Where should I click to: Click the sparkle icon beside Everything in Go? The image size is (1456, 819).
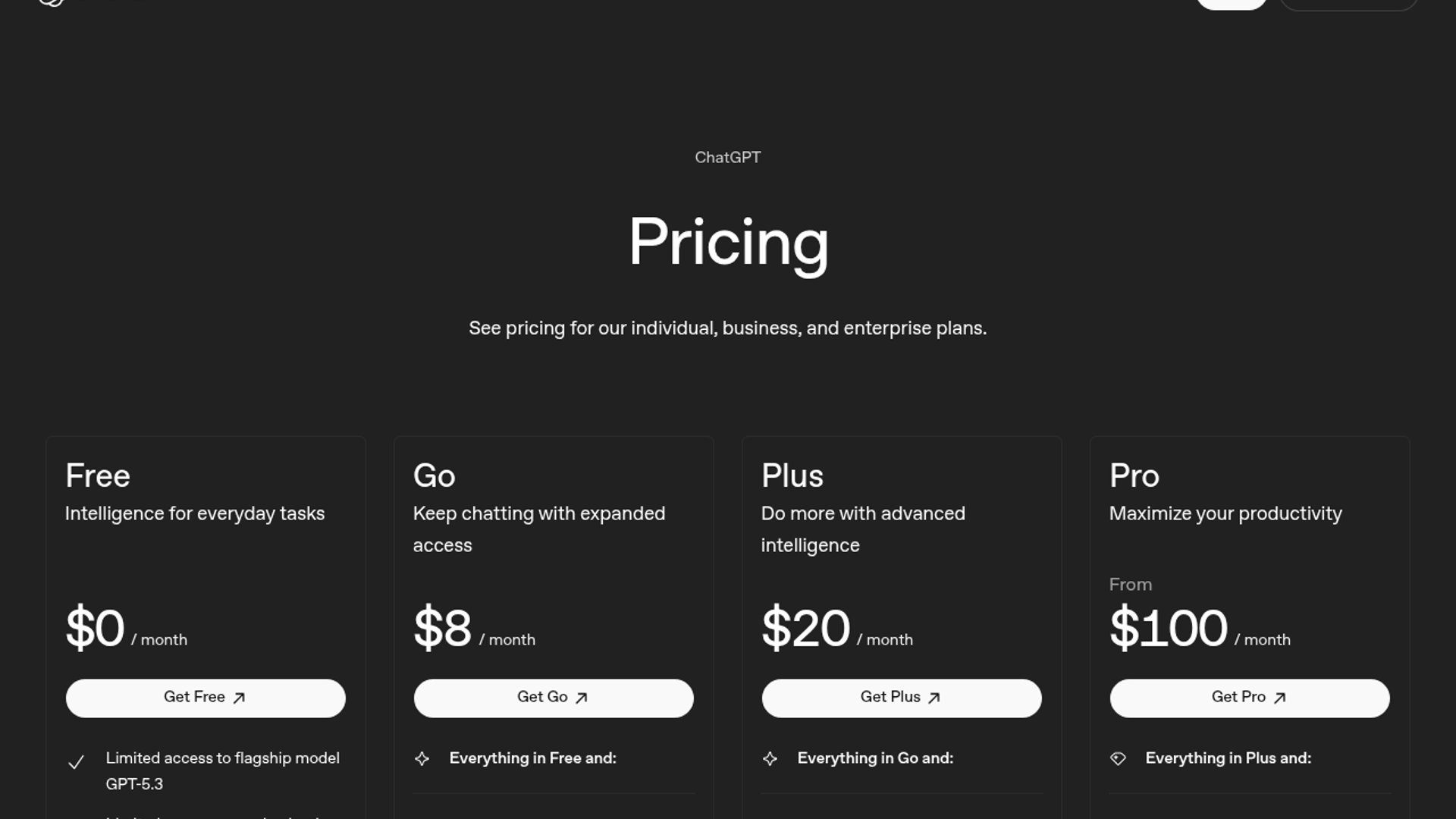(770, 758)
